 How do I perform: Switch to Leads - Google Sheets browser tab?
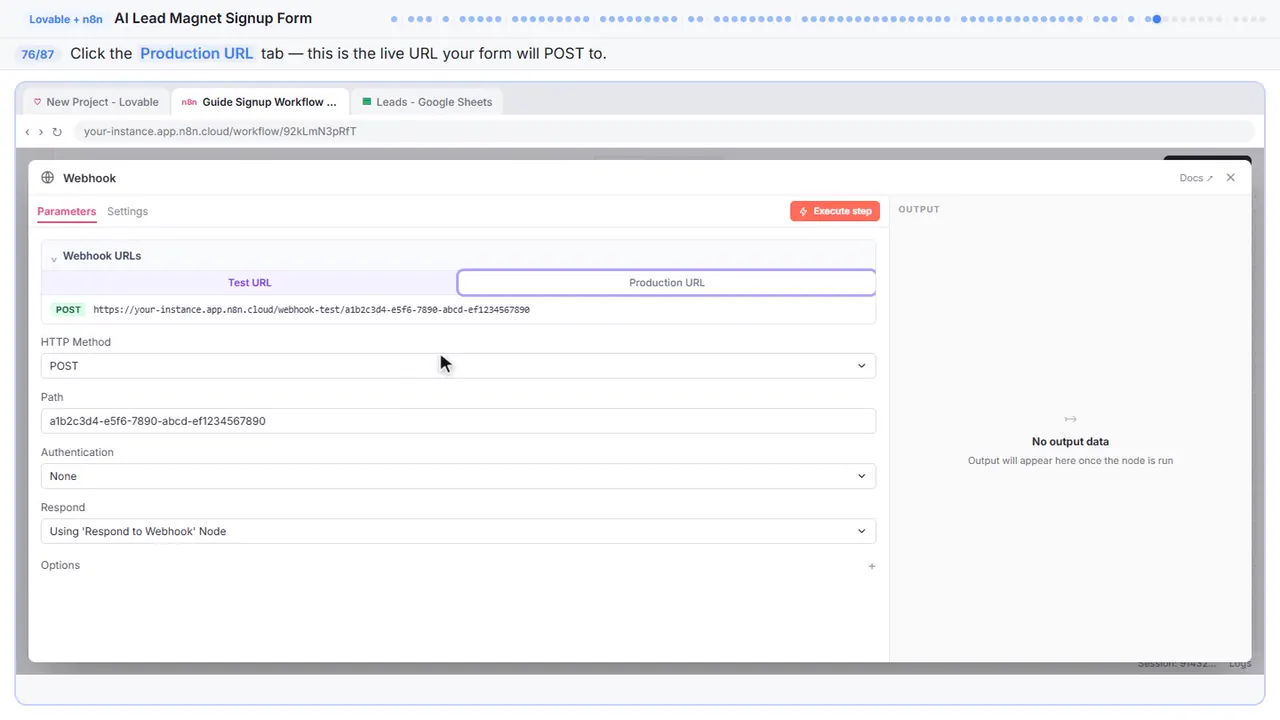point(427,102)
